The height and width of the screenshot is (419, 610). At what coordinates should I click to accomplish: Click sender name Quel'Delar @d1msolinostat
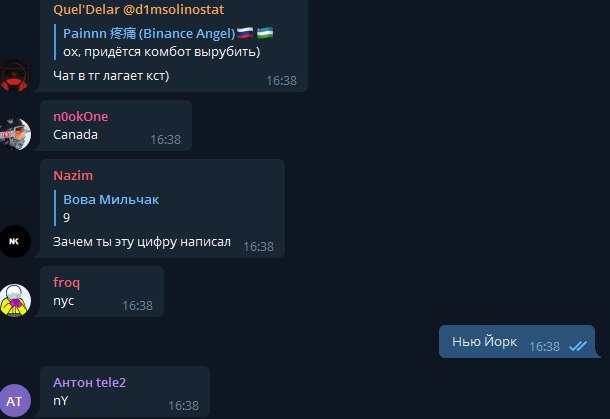click(x=138, y=9)
